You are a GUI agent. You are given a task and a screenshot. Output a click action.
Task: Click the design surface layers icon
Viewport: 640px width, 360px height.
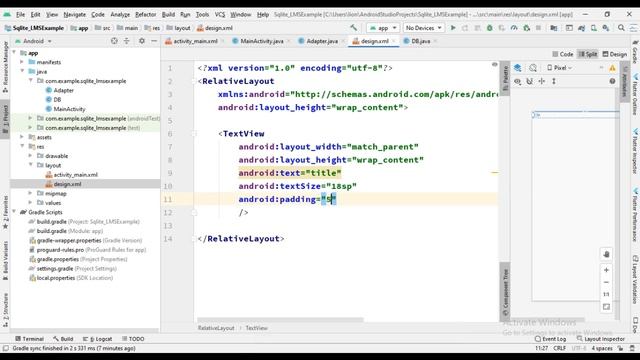click(x=518, y=68)
